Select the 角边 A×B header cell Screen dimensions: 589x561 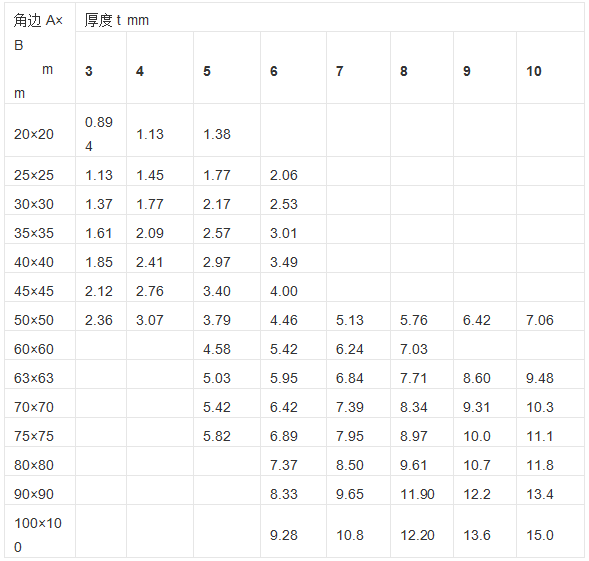click(40, 53)
